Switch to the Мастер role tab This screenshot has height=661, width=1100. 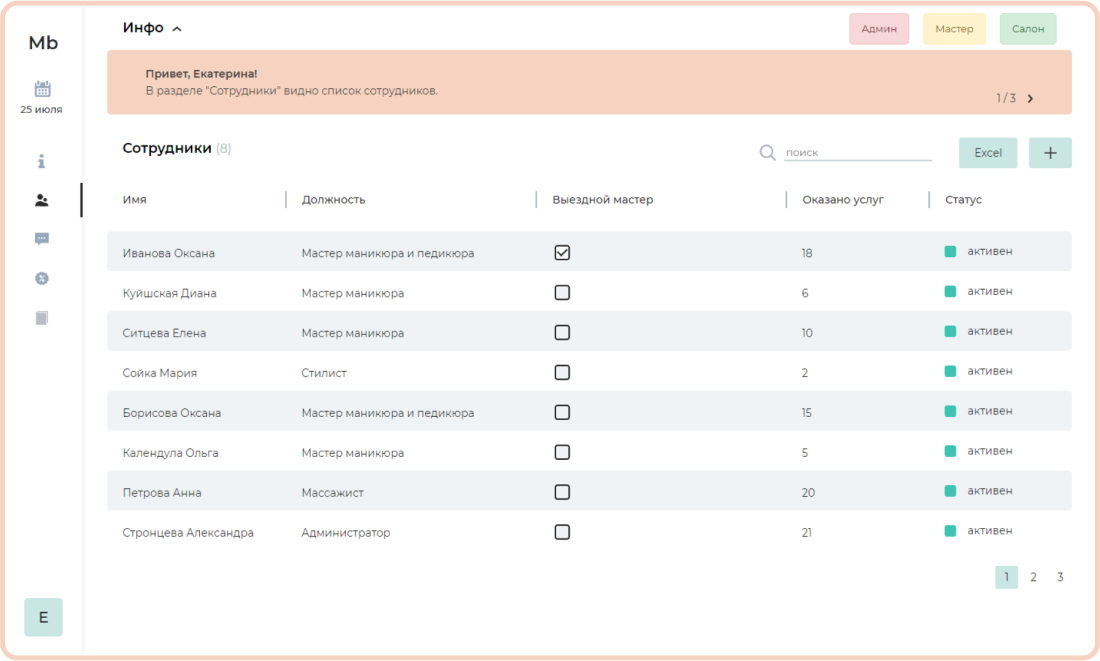click(x=954, y=29)
